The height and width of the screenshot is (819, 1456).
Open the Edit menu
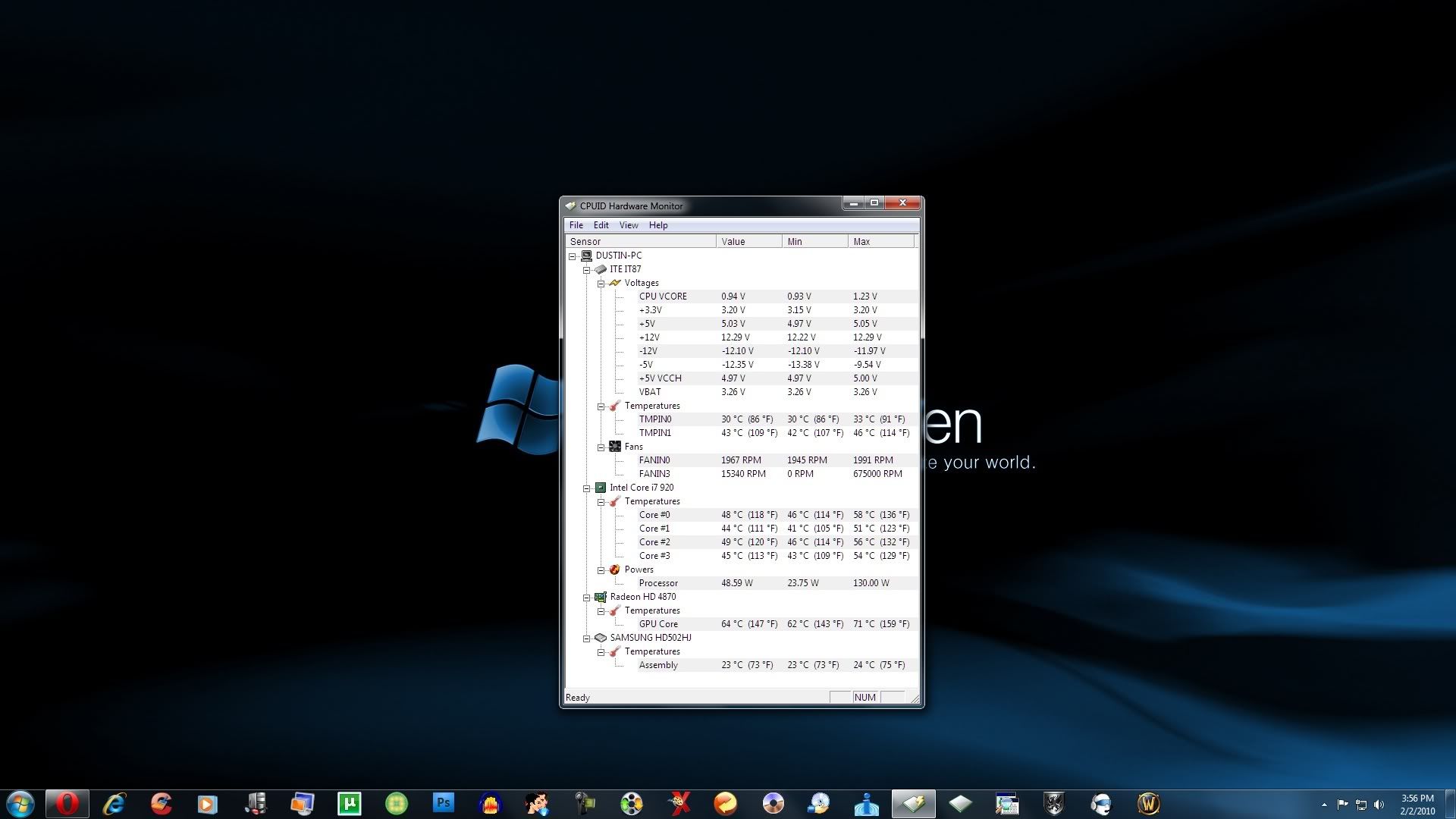pos(601,225)
